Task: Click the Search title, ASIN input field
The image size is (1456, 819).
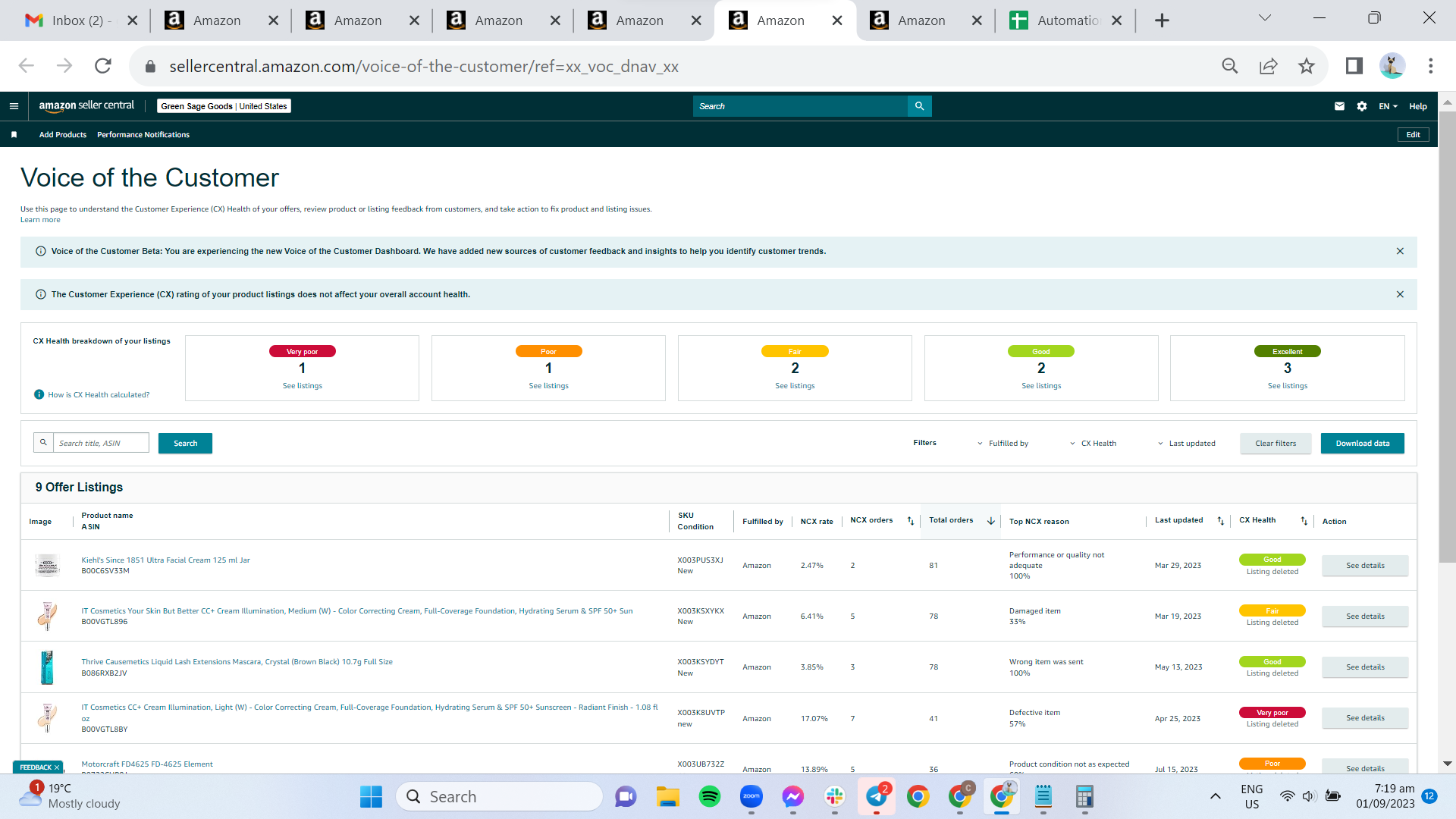Action: point(101,444)
